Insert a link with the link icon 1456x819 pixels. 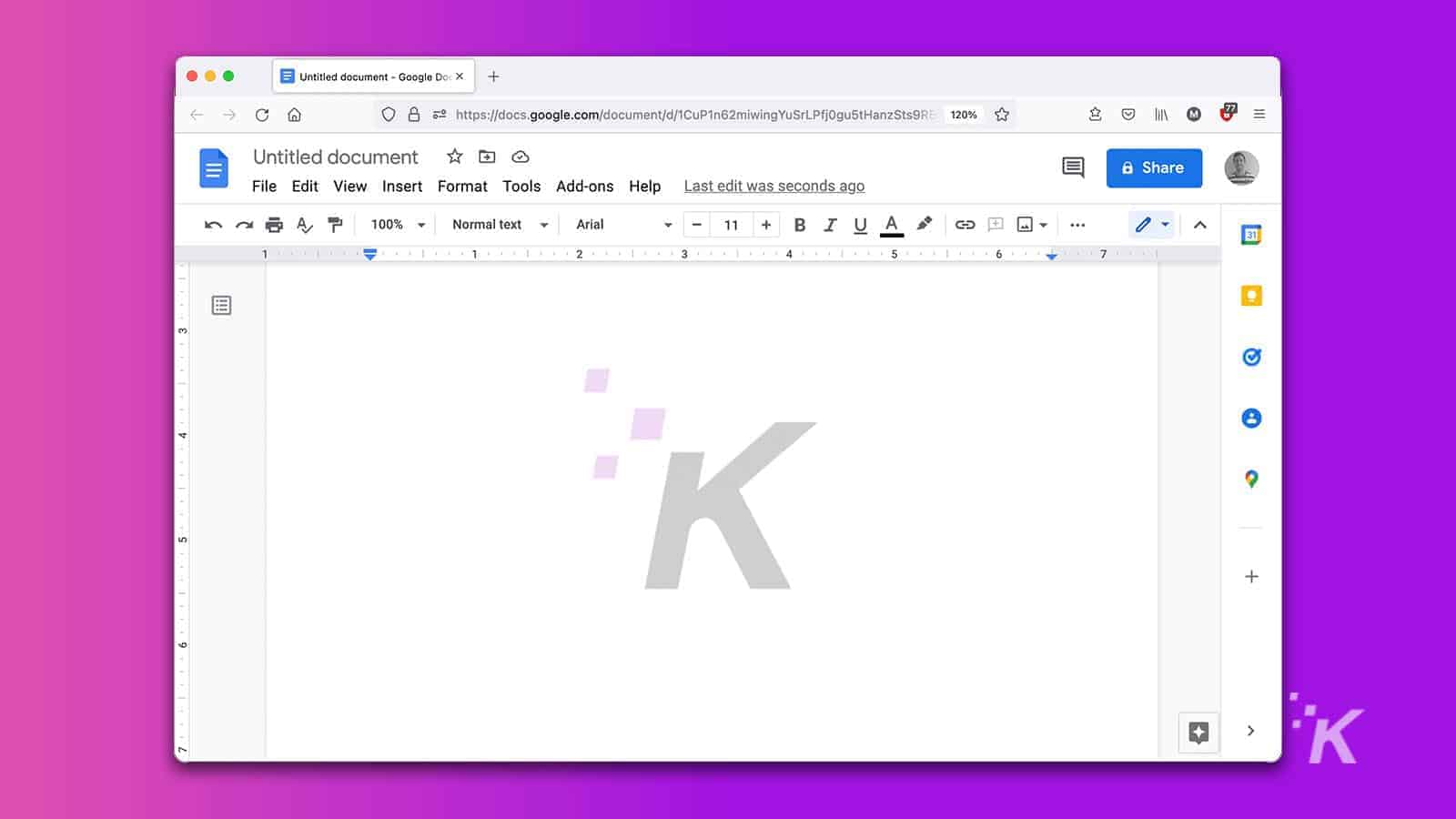[x=966, y=225]
